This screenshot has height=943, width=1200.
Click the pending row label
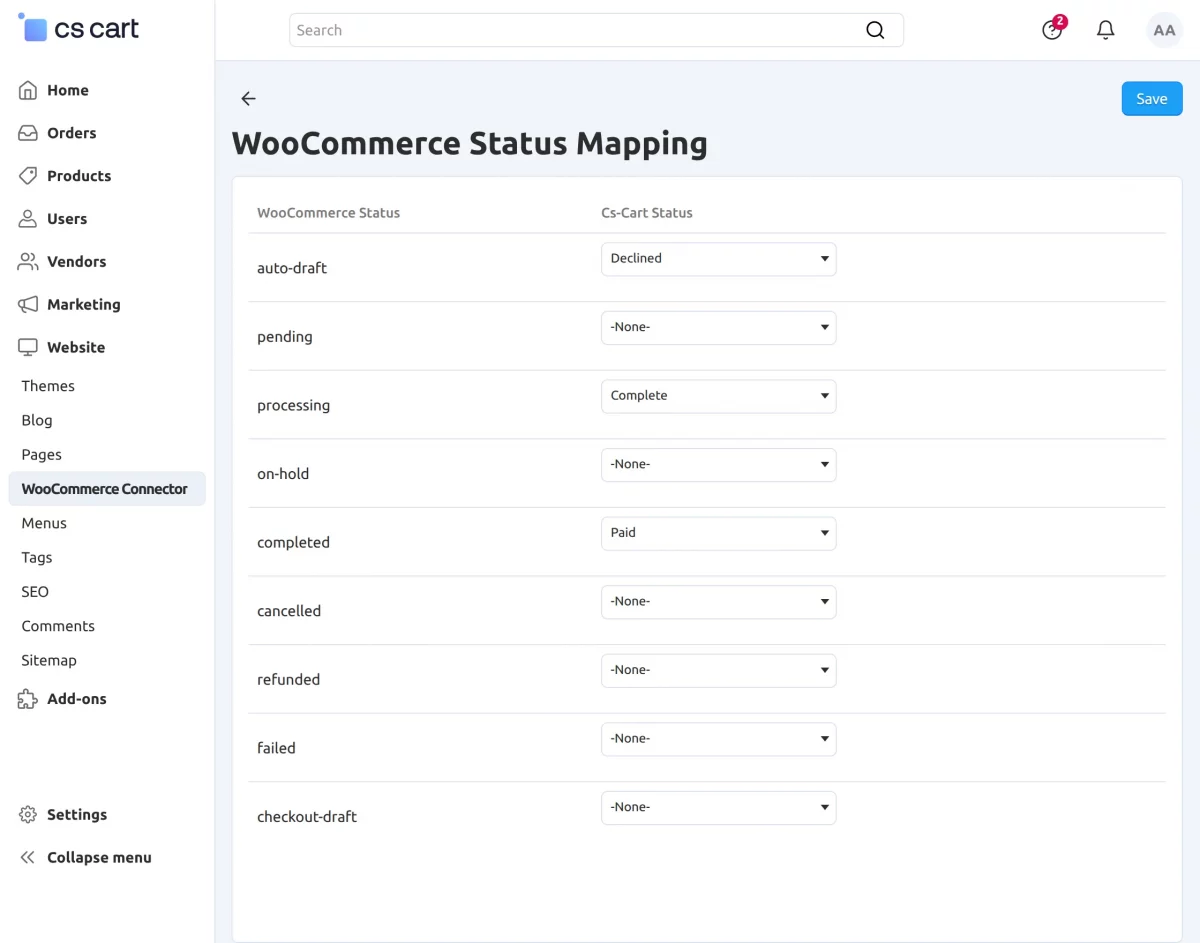point(285,337)
